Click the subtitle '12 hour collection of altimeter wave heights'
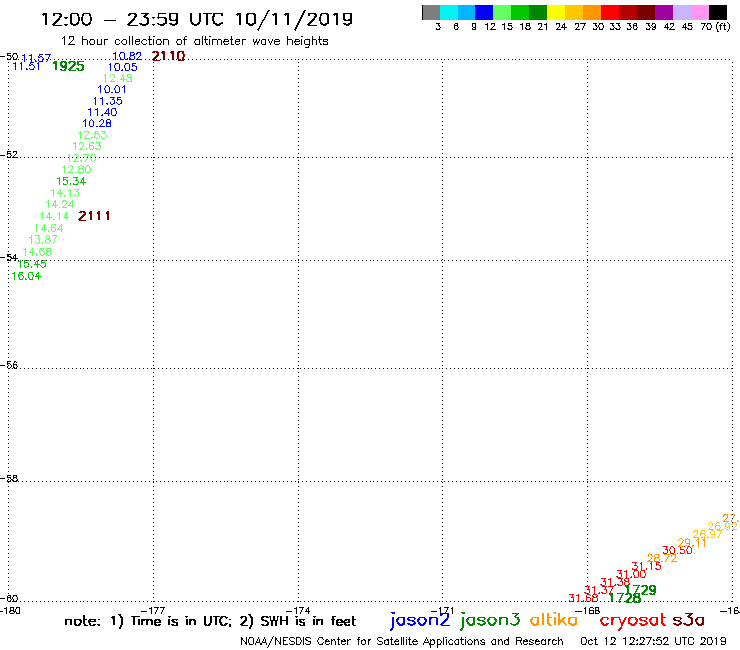Viewport: 740px width, 650px height. pyautogui.click(x=194, y=41)
